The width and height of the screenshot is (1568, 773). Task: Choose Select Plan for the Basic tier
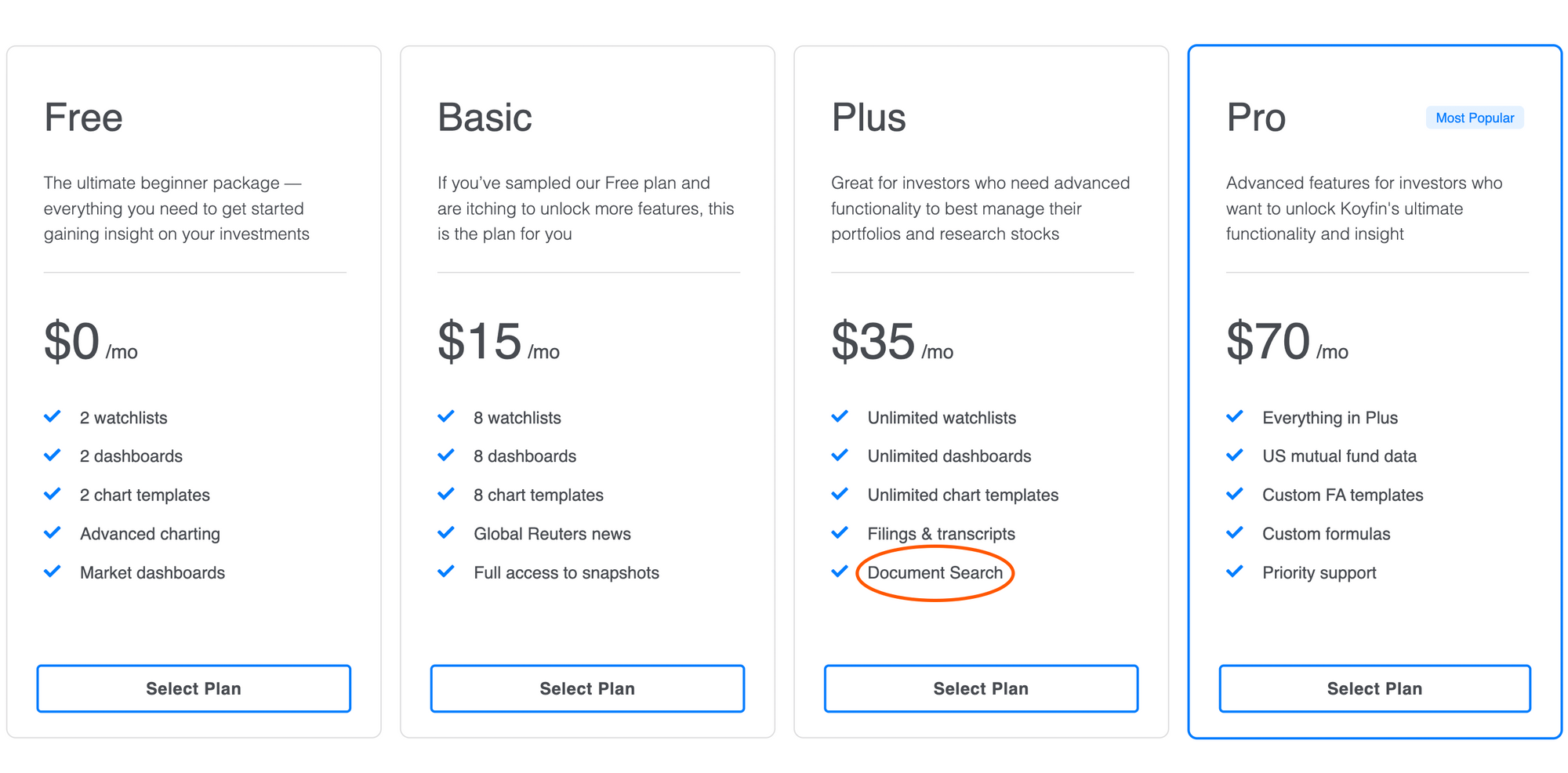pyautogui.click(x=587, y=688)
